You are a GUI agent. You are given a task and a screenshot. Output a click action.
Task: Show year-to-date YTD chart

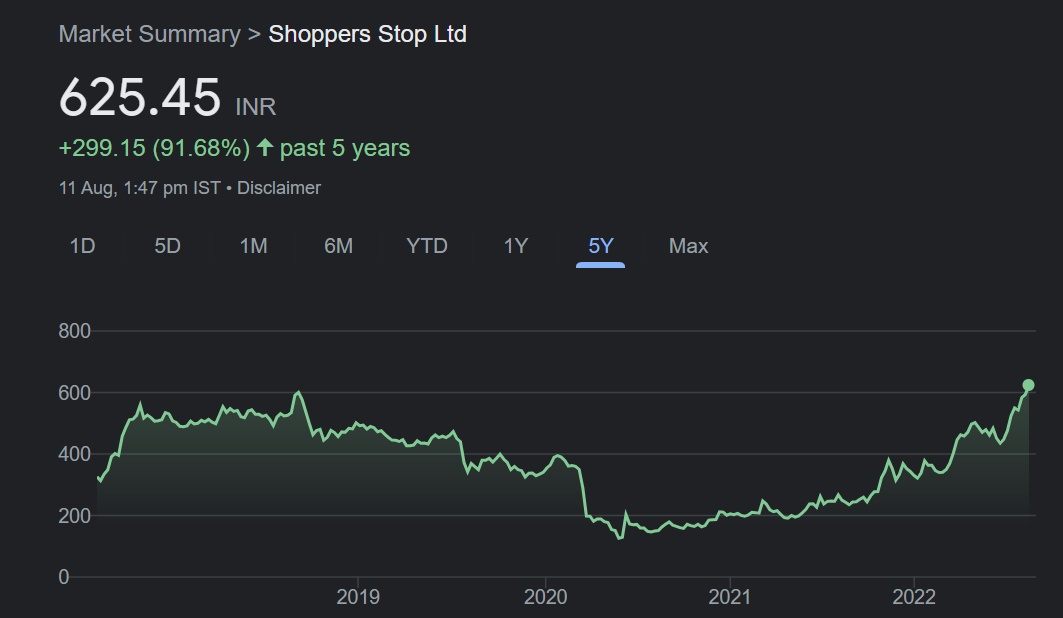[426, 246]
